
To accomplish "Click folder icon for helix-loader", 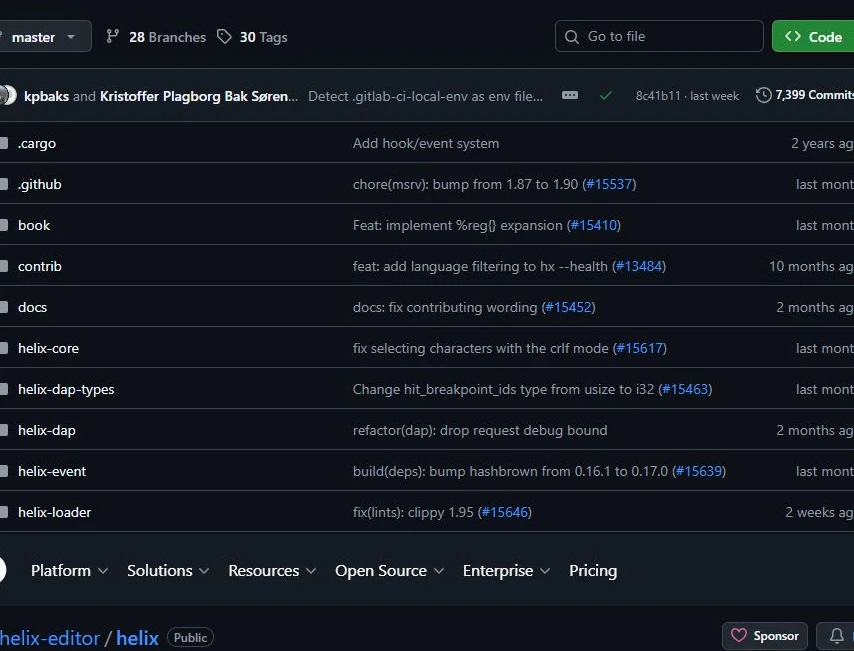I will (x=4, y=512).
